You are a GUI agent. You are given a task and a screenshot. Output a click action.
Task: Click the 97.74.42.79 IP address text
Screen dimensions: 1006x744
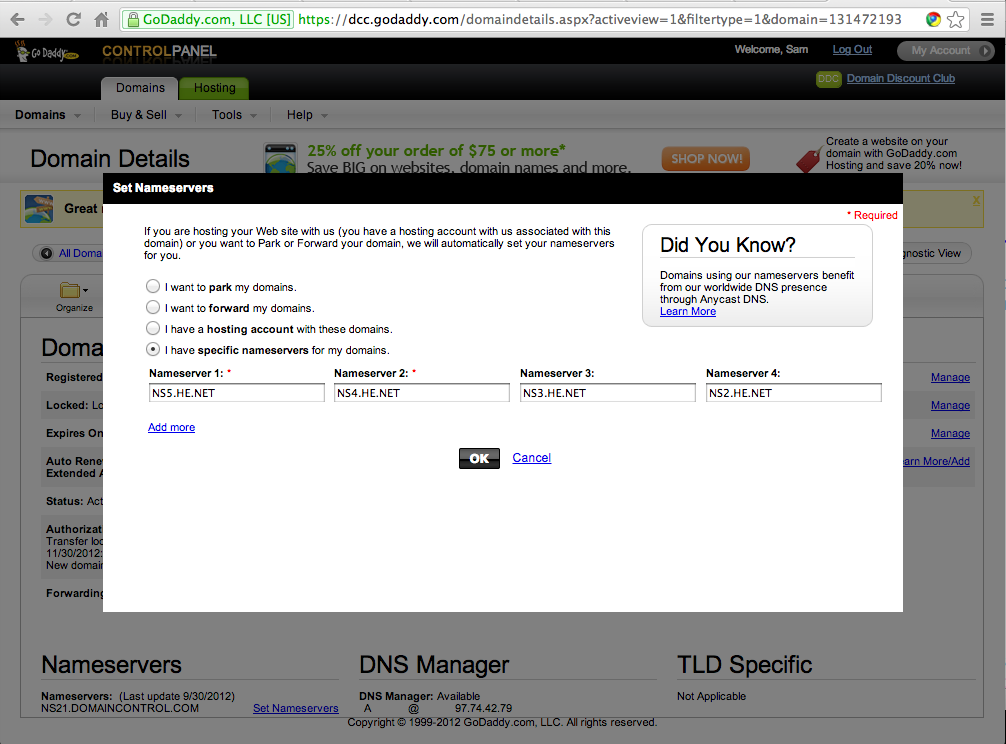tap(484, 708)
